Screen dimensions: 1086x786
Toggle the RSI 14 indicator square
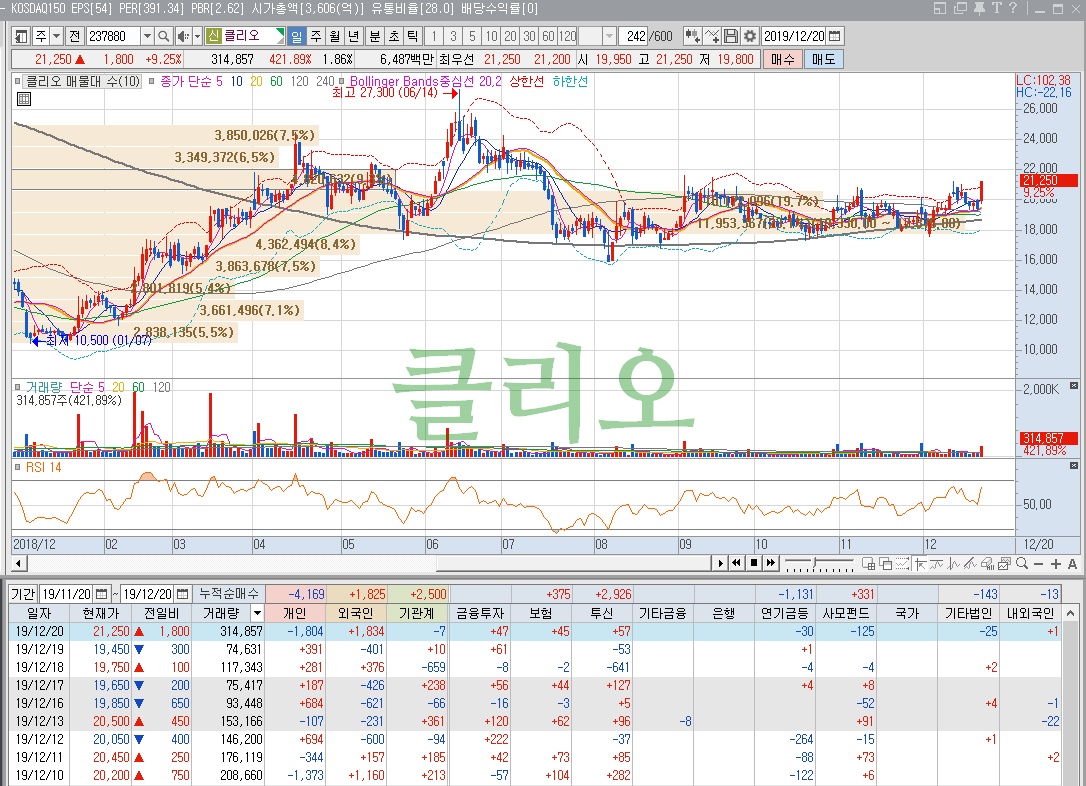tap(17, 467)
